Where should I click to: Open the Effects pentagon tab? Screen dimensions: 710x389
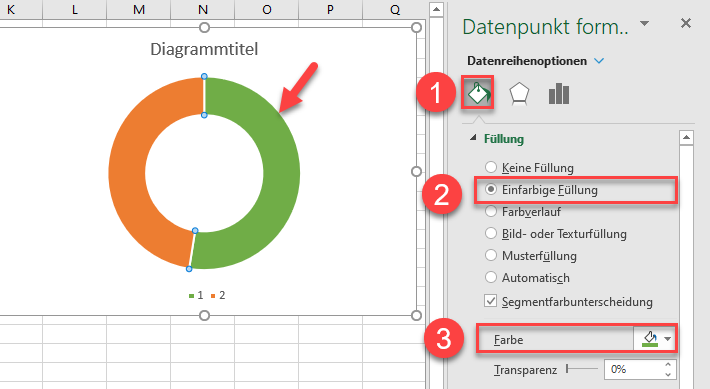tap(519, 94)
